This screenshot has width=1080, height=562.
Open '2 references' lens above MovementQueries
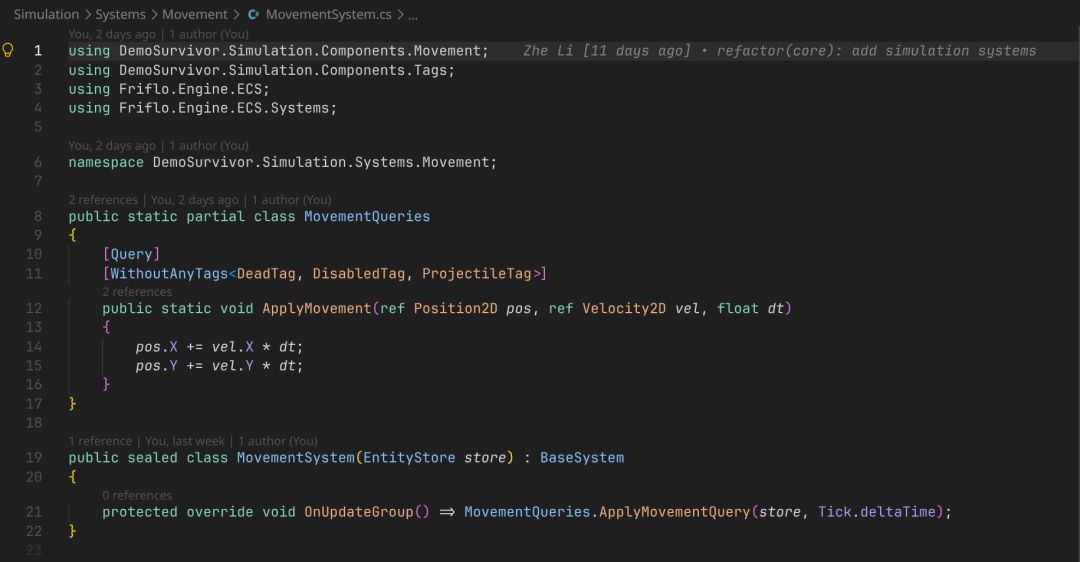103,200
